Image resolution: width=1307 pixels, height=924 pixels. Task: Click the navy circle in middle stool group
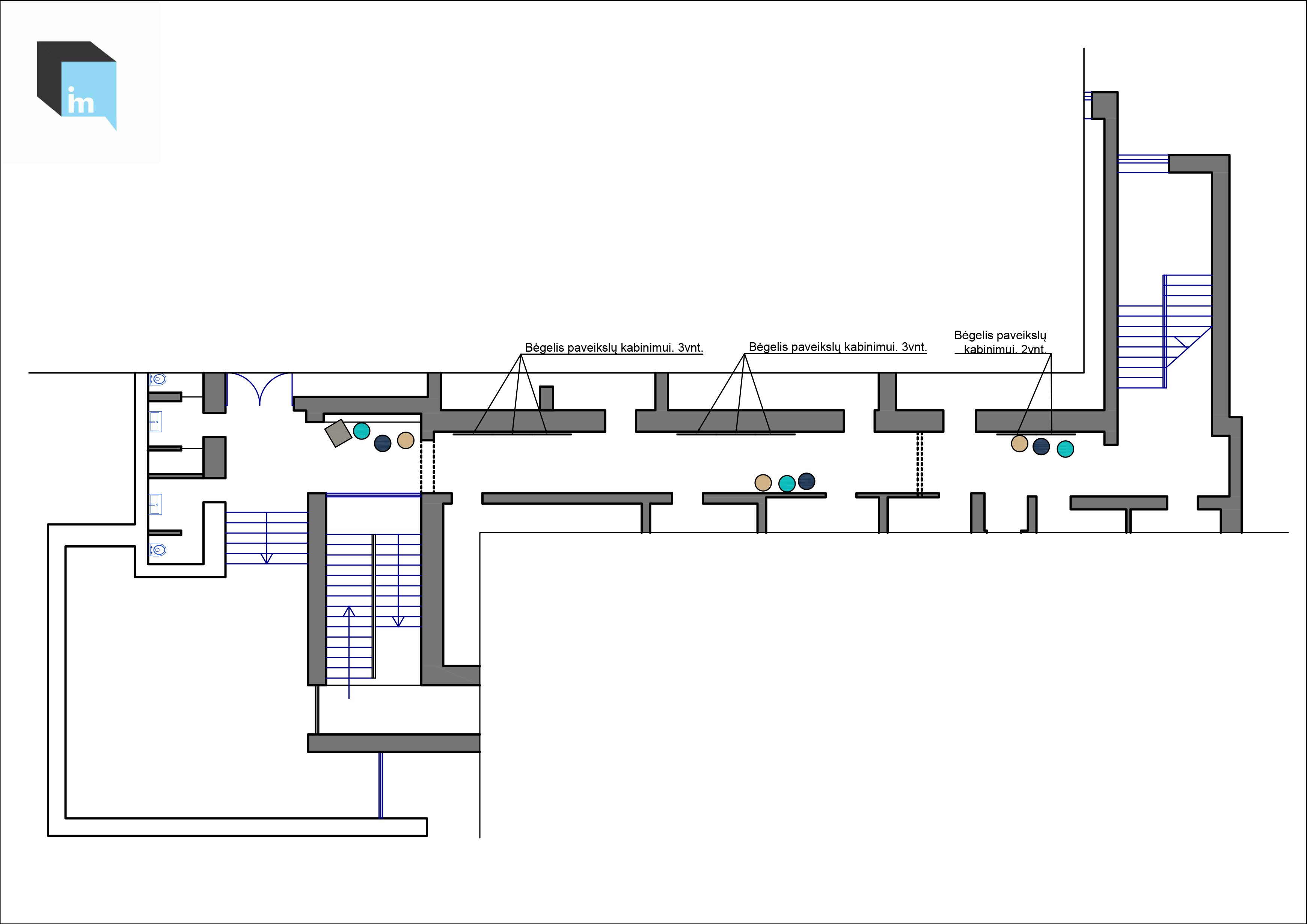click(x=806, y=482)
